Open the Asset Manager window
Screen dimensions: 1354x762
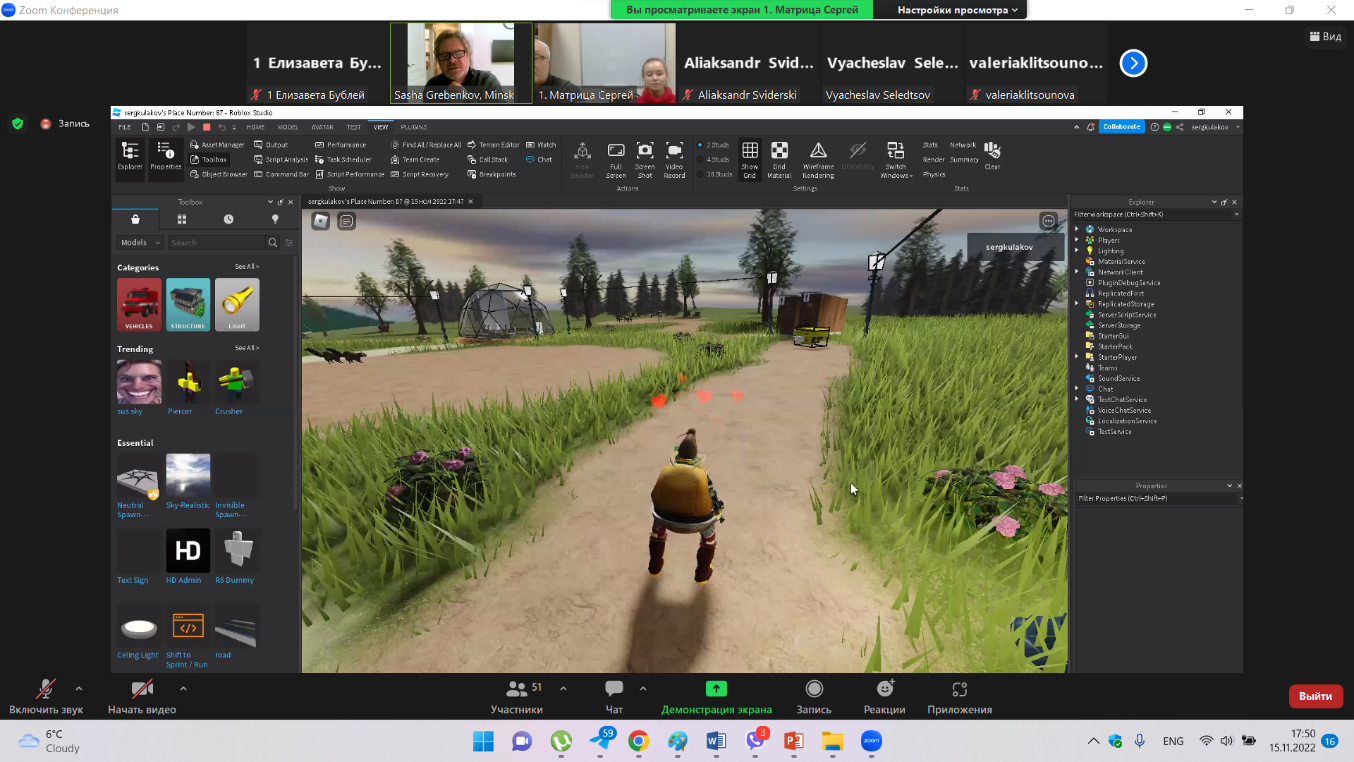[217, 145]
